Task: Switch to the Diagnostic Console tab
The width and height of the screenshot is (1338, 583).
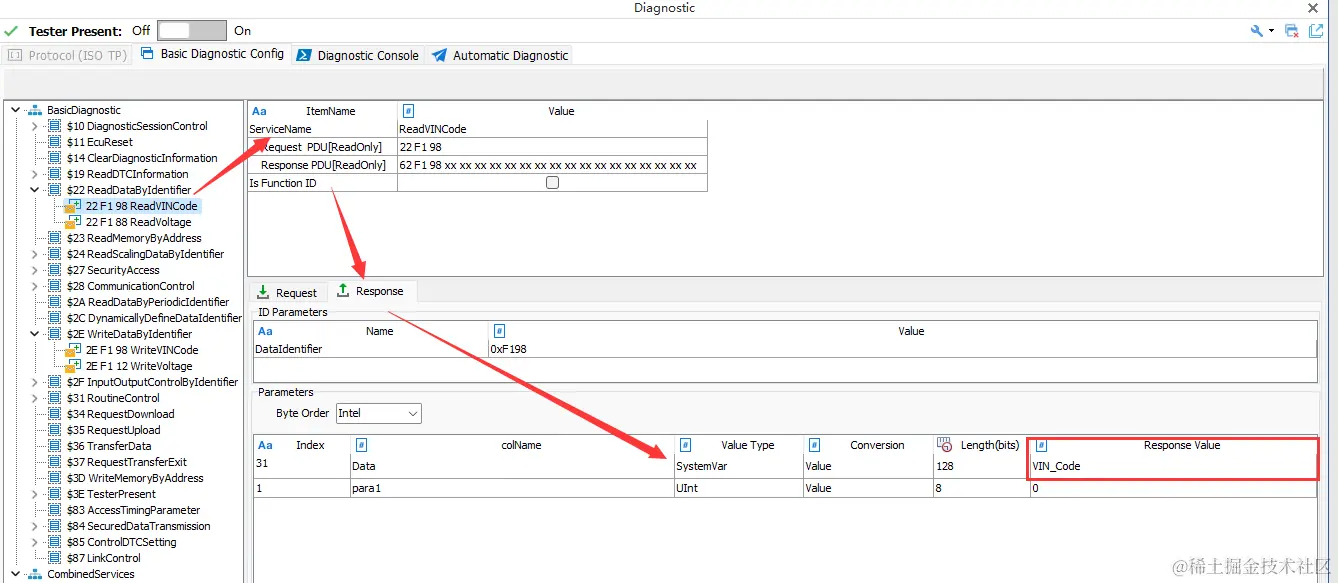Action: point(358,55)
